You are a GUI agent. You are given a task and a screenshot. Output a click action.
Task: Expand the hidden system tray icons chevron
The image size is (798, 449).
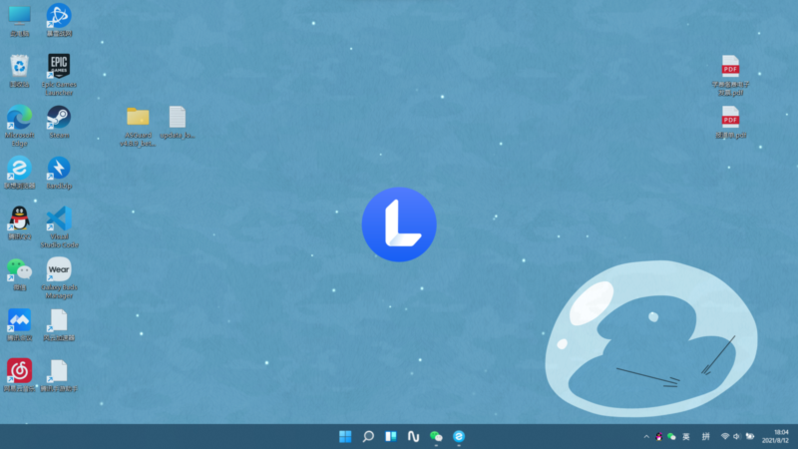pyautogui.click(x=646, y=437)
